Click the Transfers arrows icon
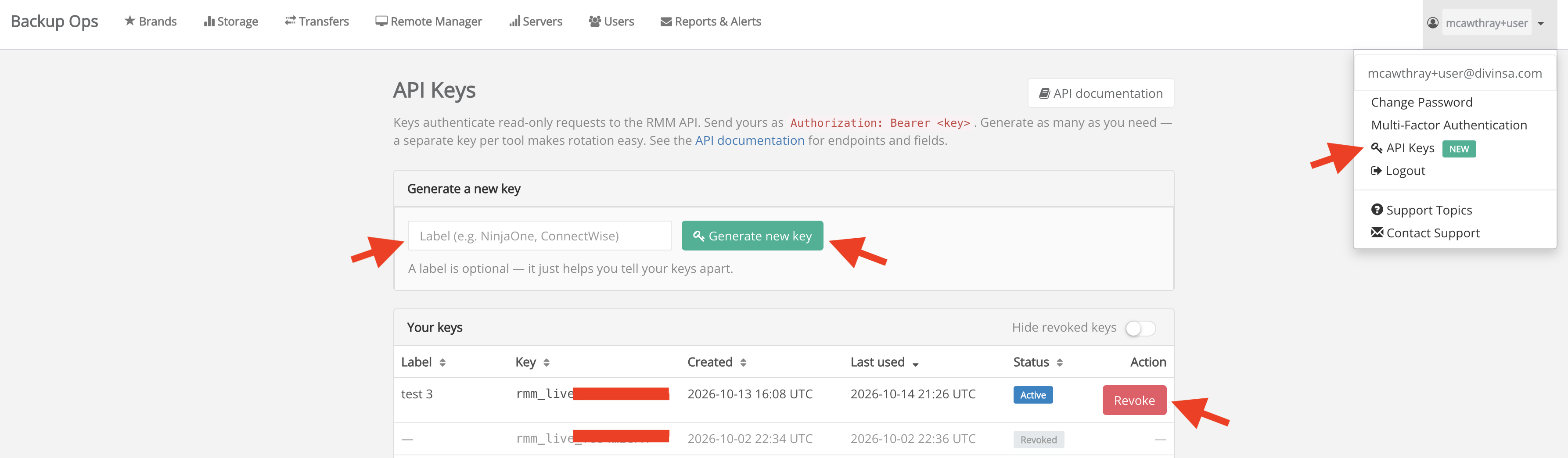 click(290, 21)
